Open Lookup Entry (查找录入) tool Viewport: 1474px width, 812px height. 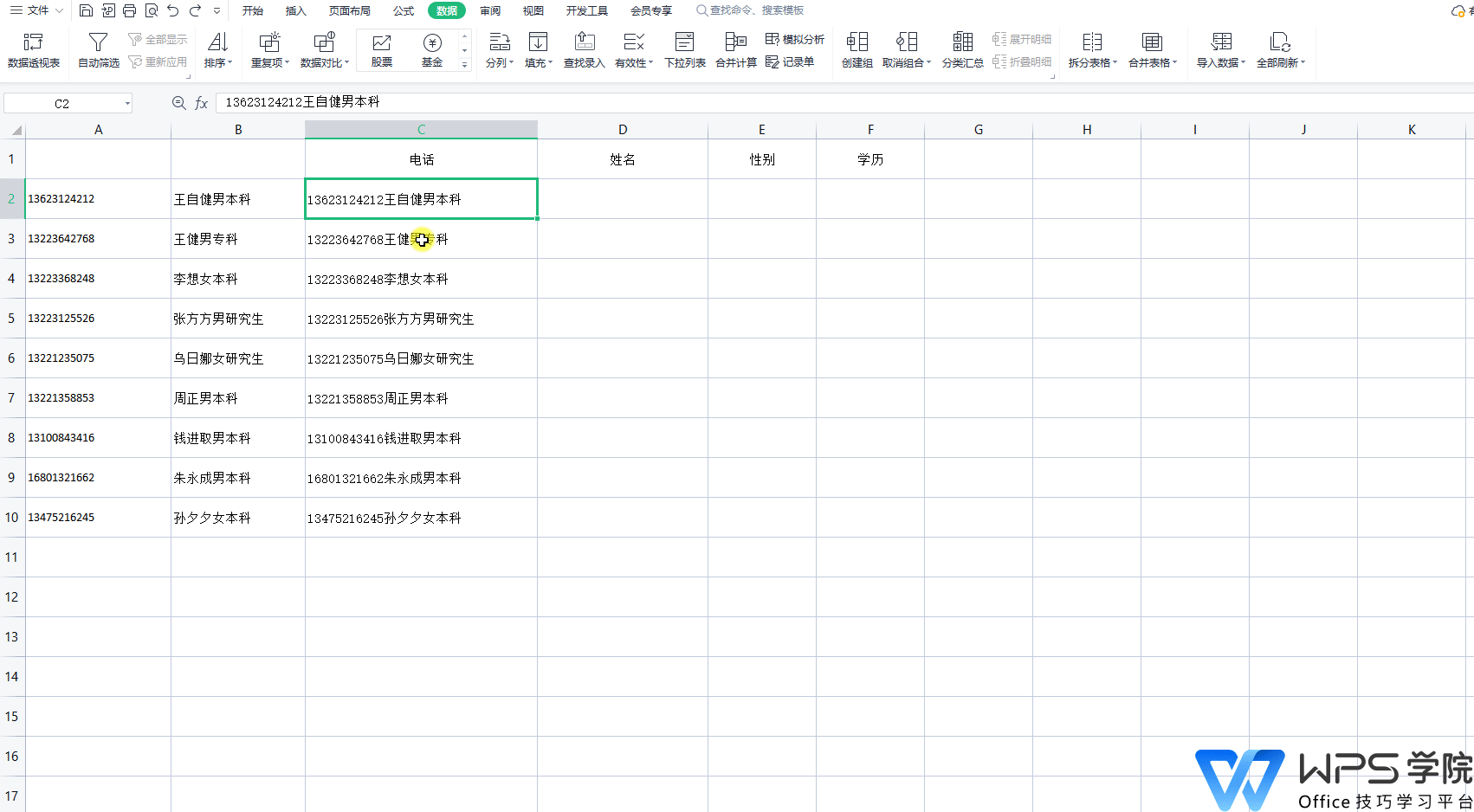[x=585, y=50]
